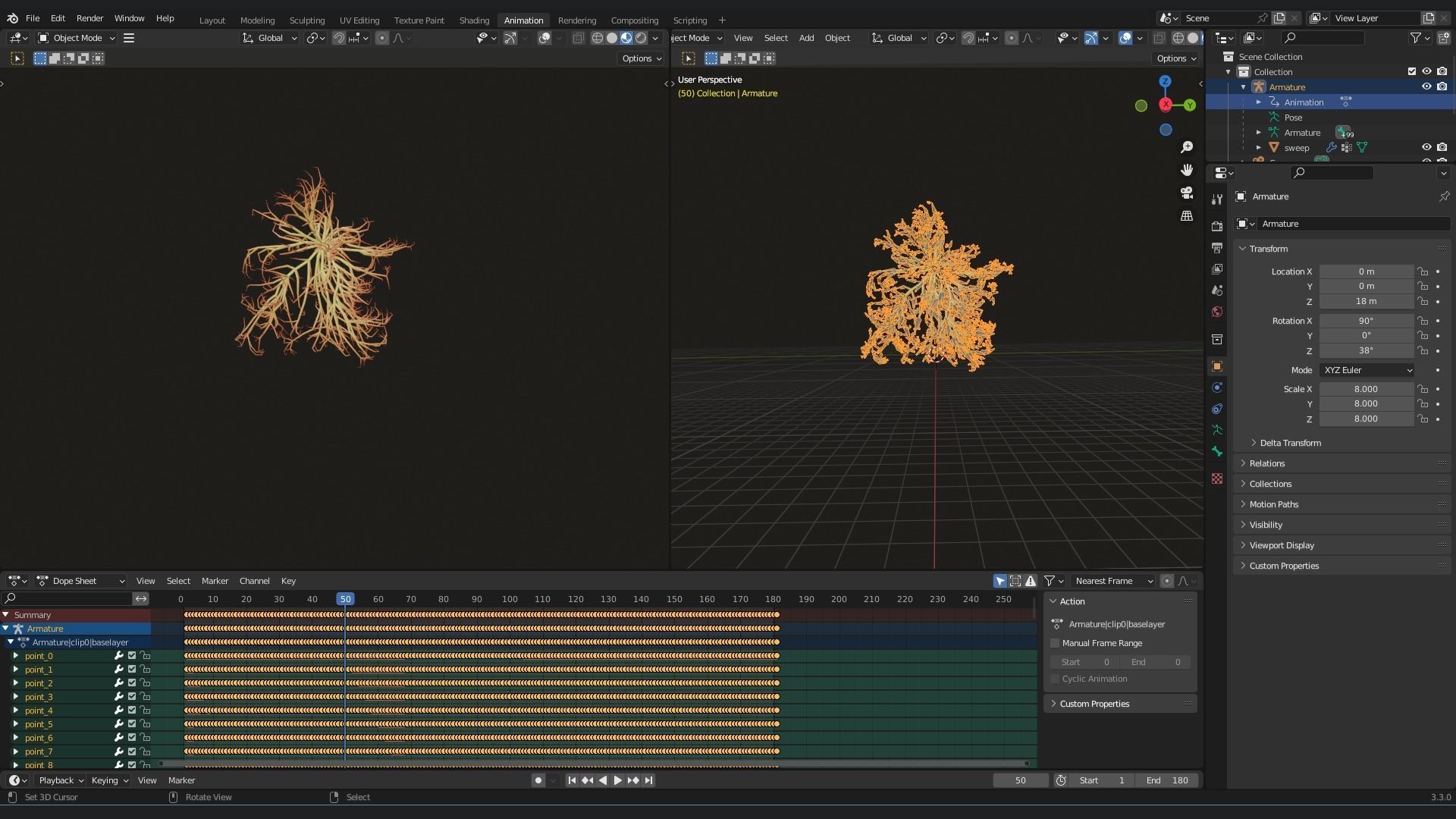1456x819 pixels.
Task: Open the Keying popover in timeline
Action: pos(109,780)
